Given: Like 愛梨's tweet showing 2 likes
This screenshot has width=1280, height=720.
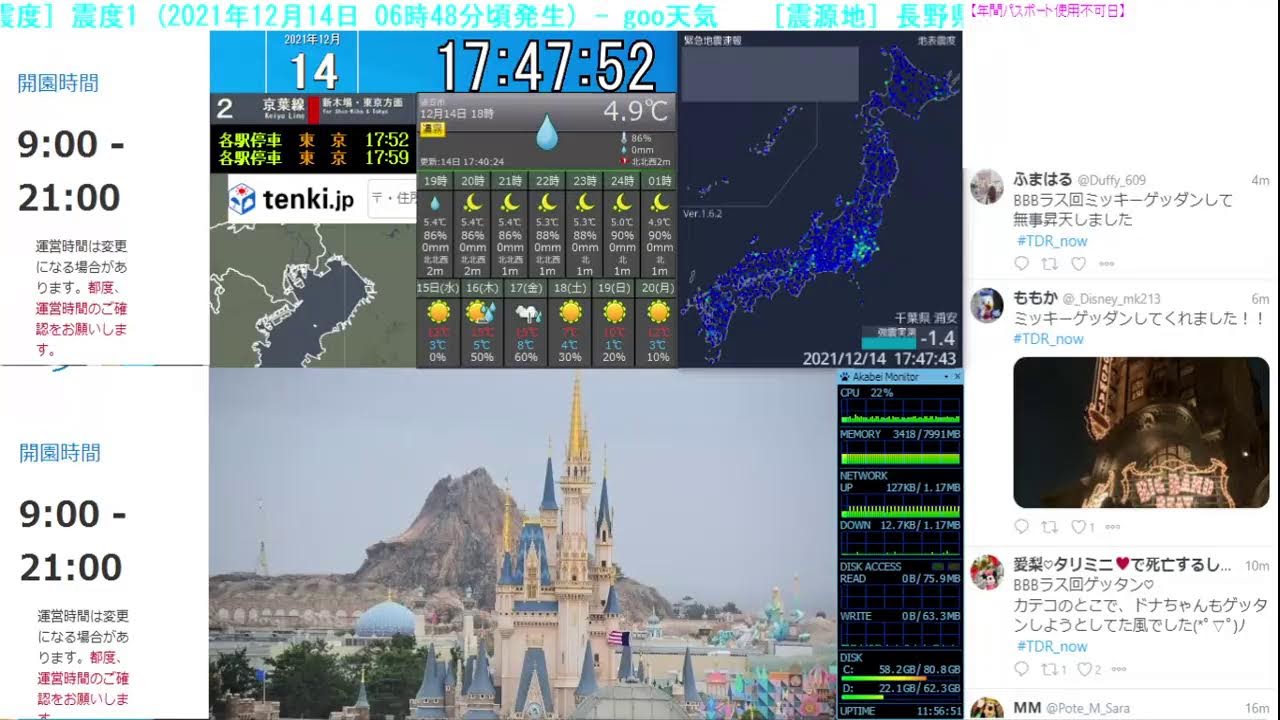Looking at the screenshot, I should (x=1084, y=669).
